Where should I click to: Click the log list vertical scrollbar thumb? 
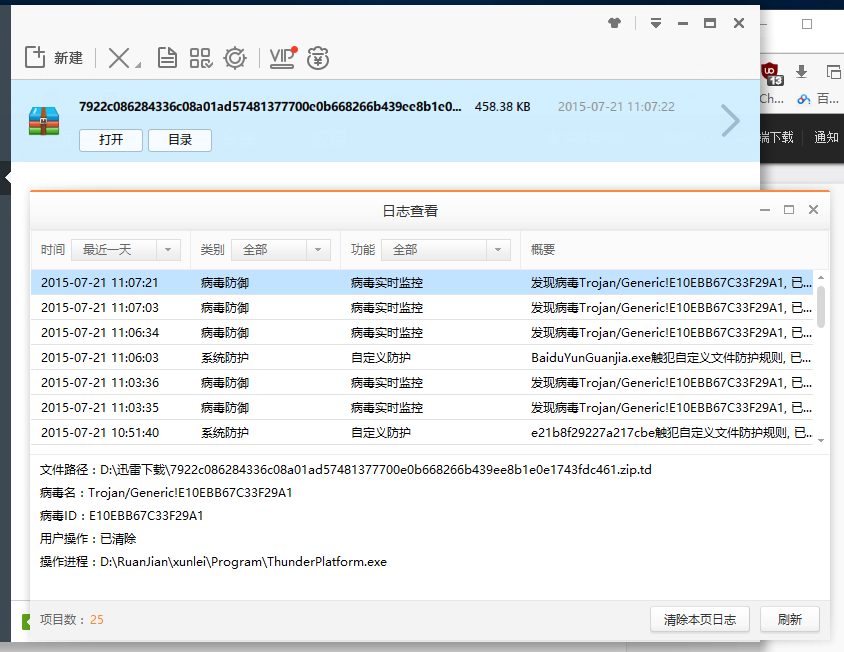[821, 306]
